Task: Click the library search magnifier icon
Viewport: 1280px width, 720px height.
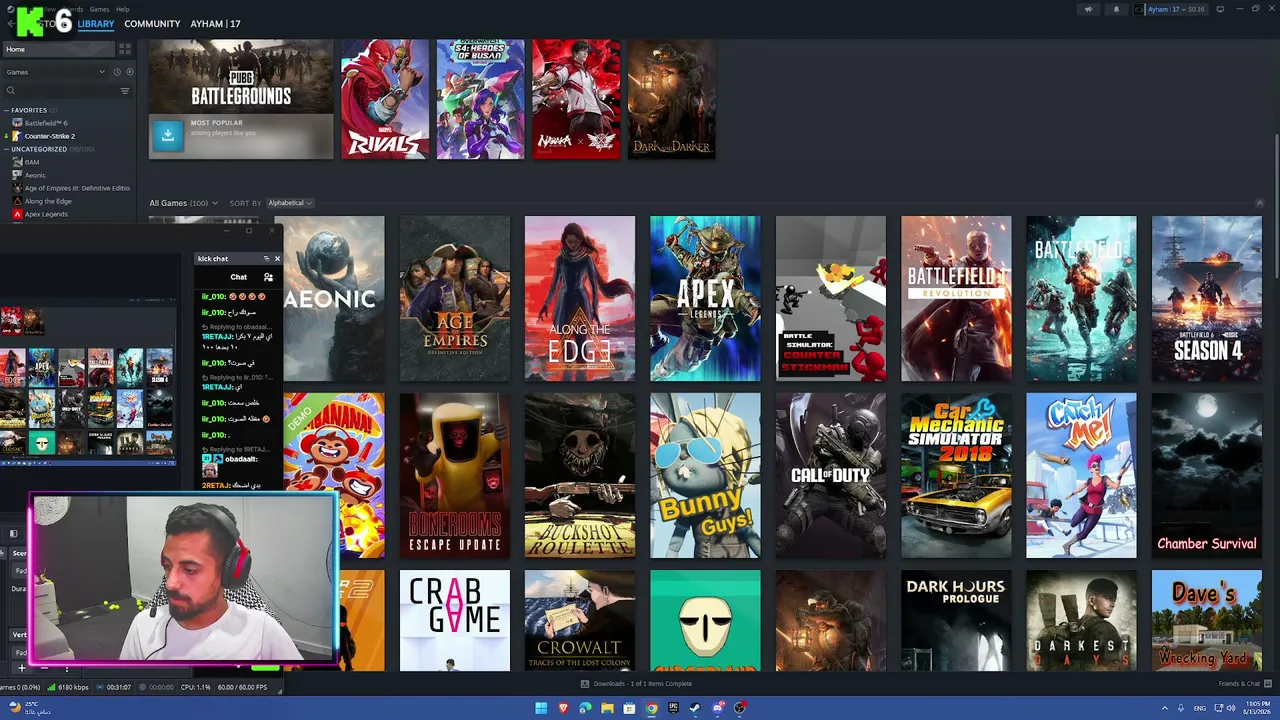Action: (11, 91)
